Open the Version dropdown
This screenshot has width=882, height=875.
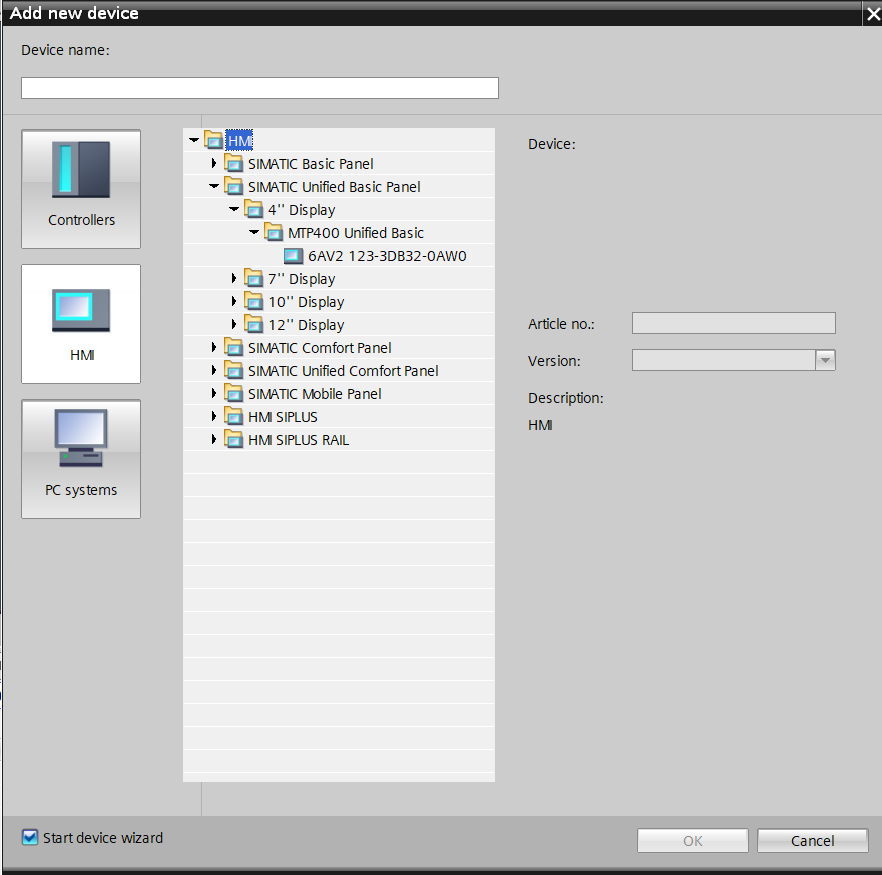click(825, 360)
